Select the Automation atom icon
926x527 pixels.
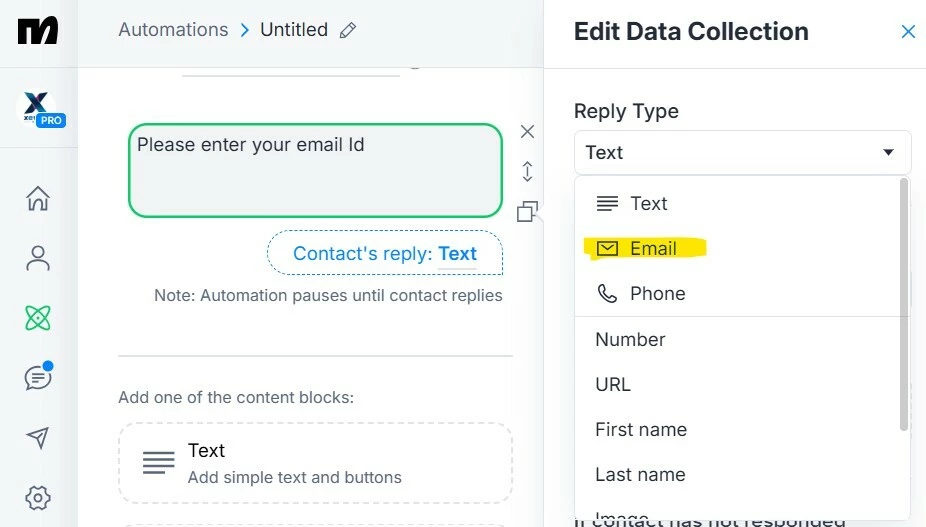click(x=38, y=318)
